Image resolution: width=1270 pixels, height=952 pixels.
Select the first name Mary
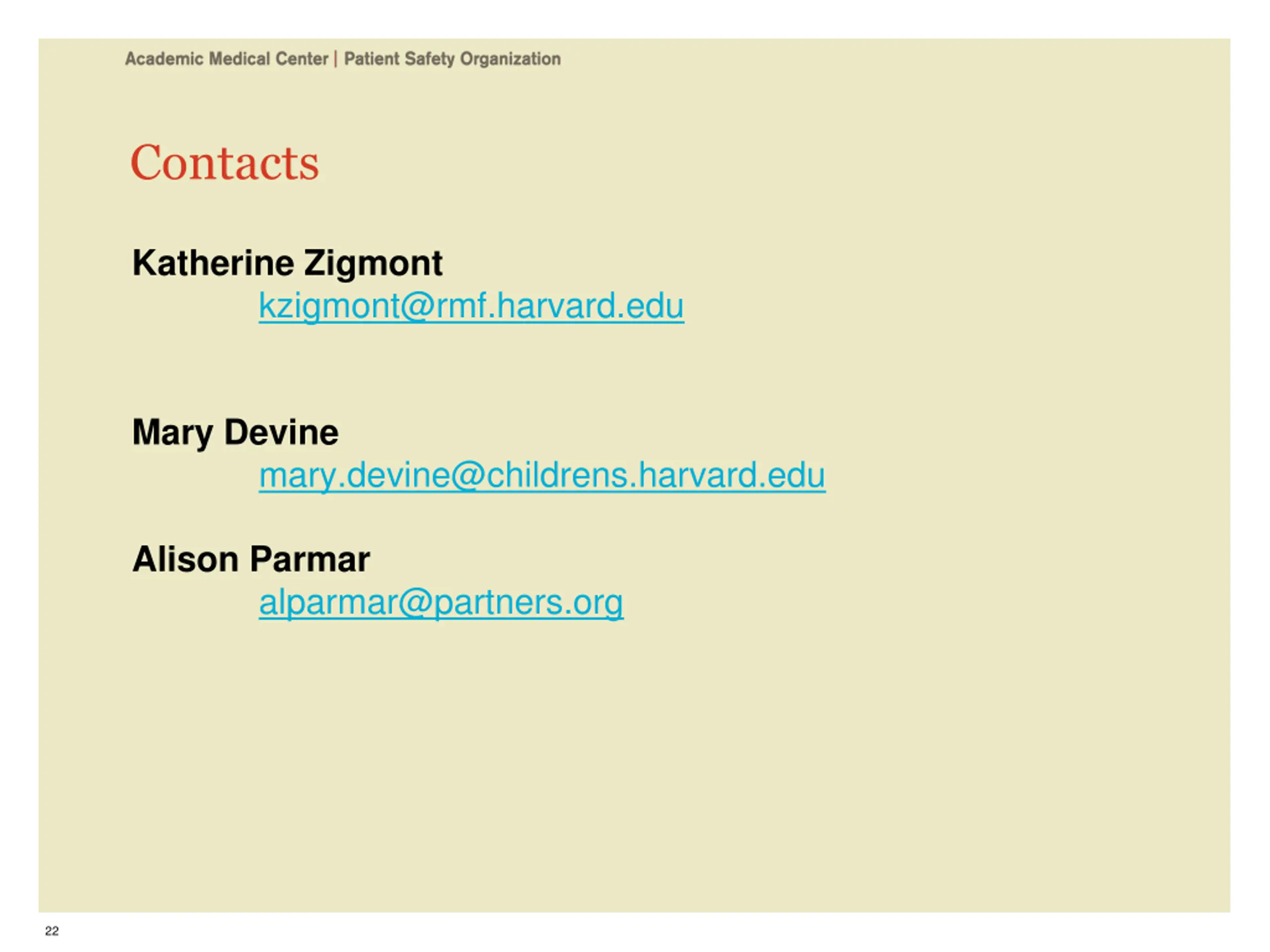(x=173, y=433)
